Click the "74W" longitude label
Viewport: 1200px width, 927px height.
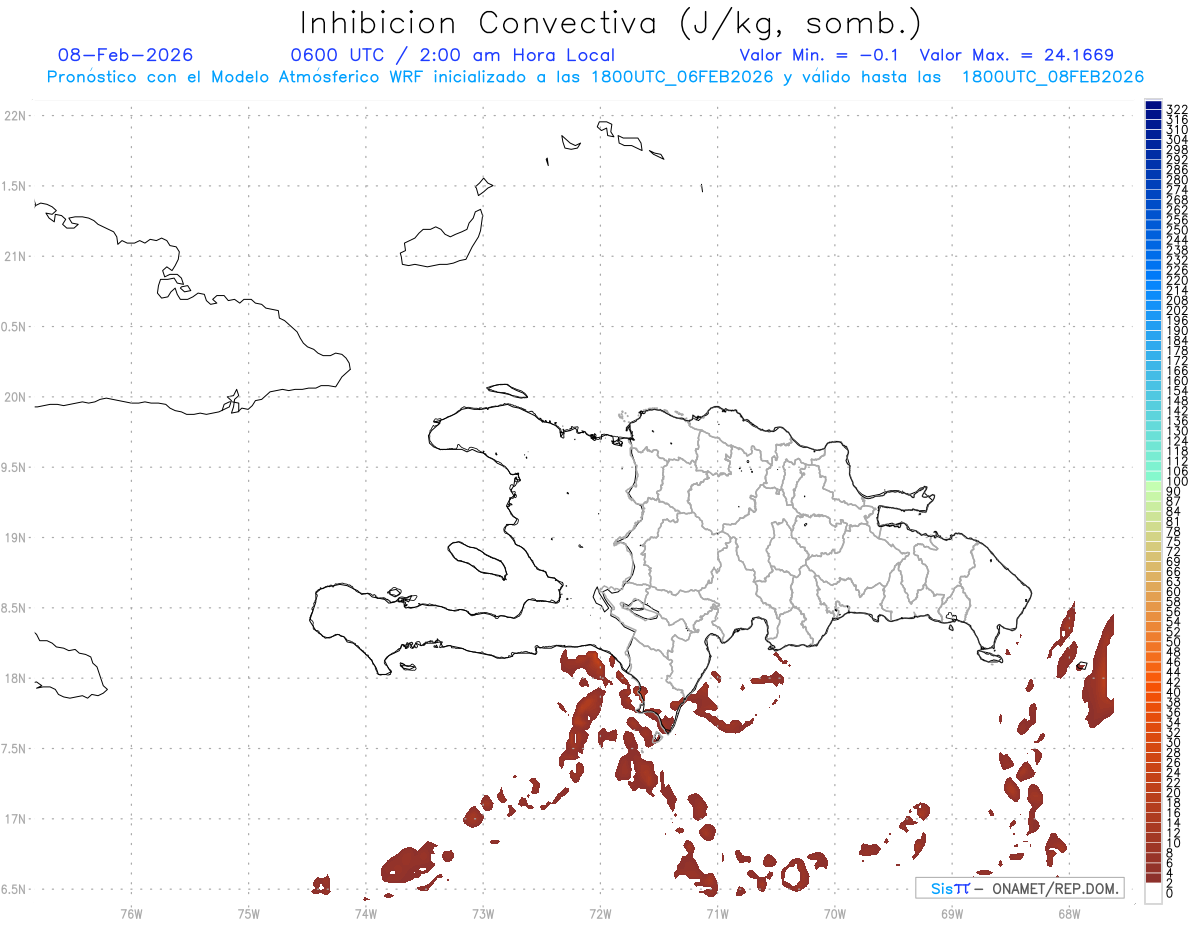(x=365, y=913)
